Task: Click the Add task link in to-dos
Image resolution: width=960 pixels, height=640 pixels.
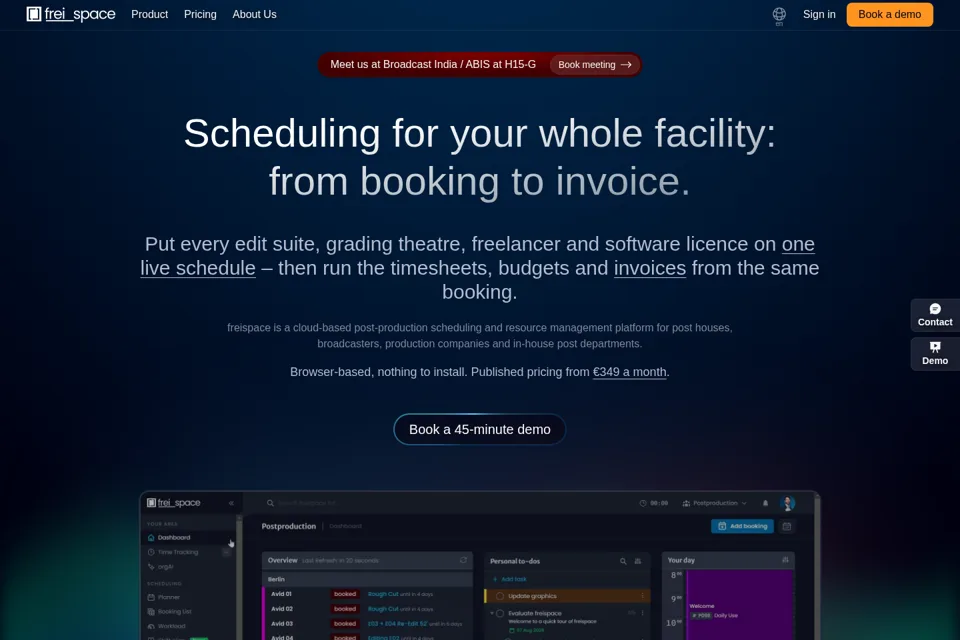Action: tap(514, 579)
